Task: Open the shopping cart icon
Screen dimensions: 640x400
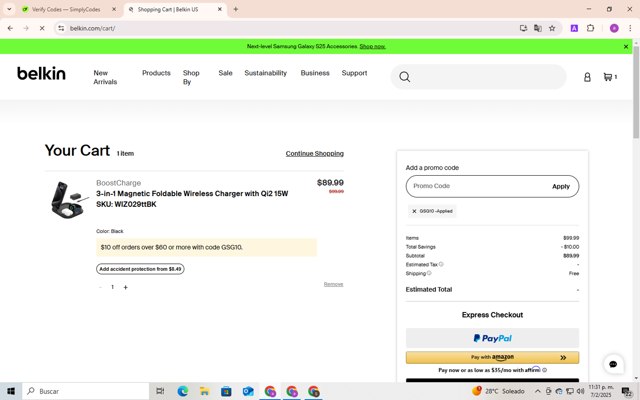Action: pos(610,77)
